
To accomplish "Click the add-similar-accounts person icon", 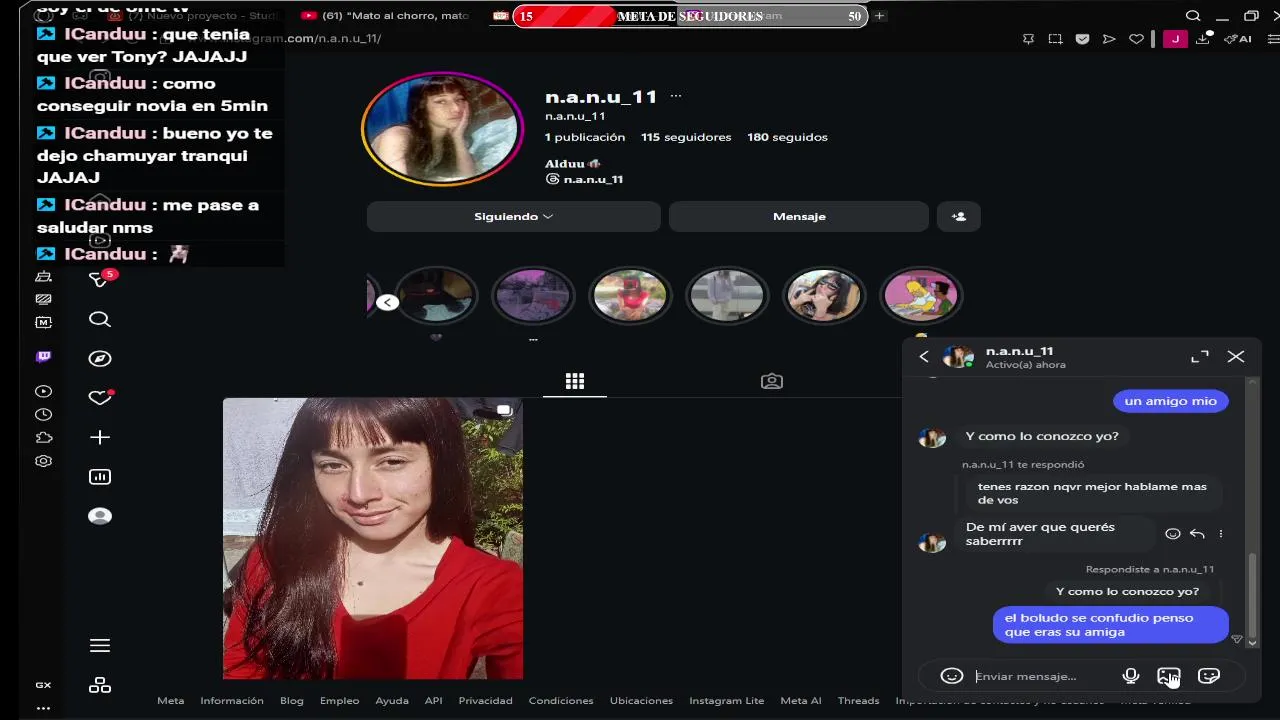I will coord(959,216).
